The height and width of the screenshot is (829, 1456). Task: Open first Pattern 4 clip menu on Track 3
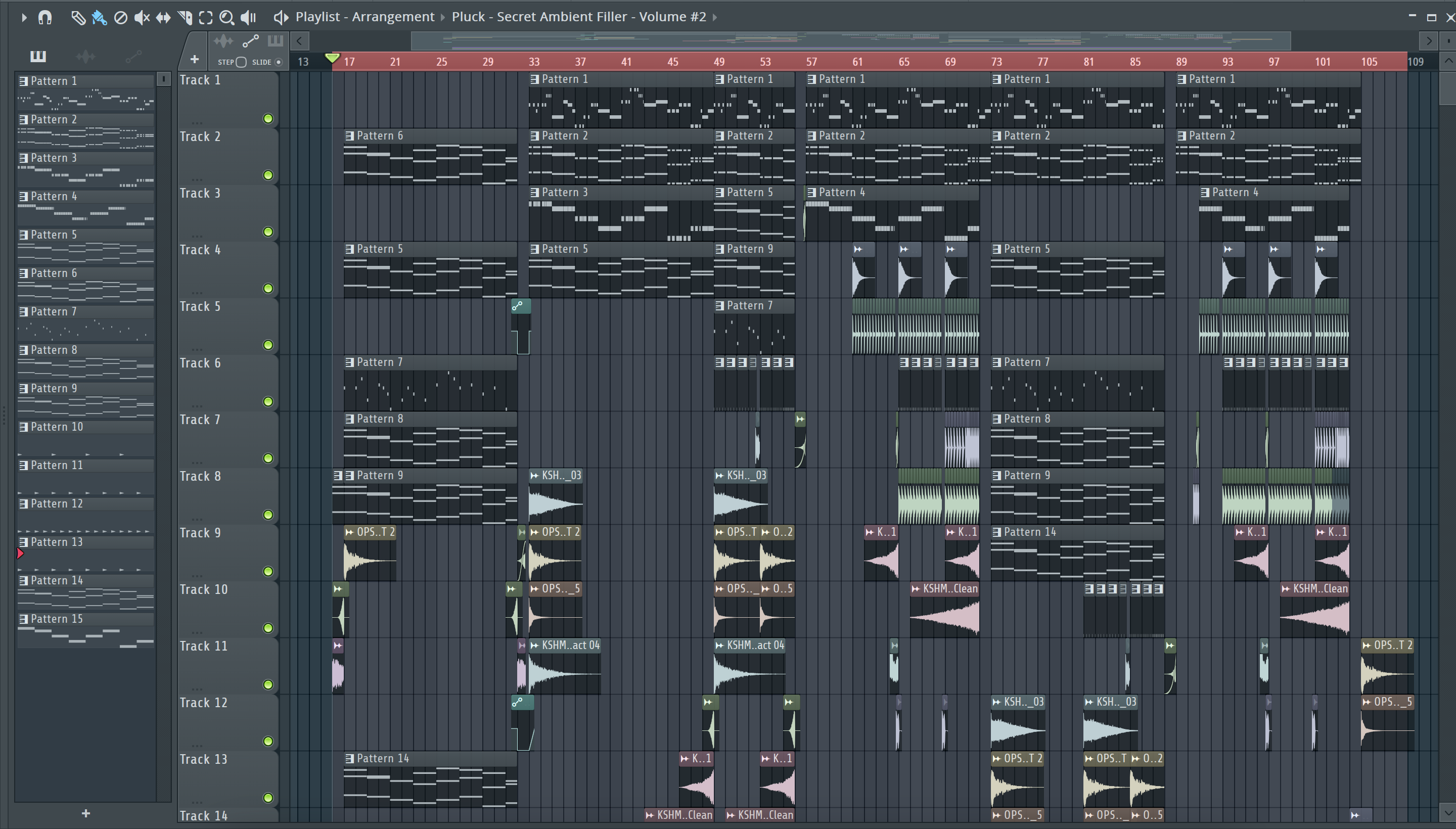tap(811, 193)
